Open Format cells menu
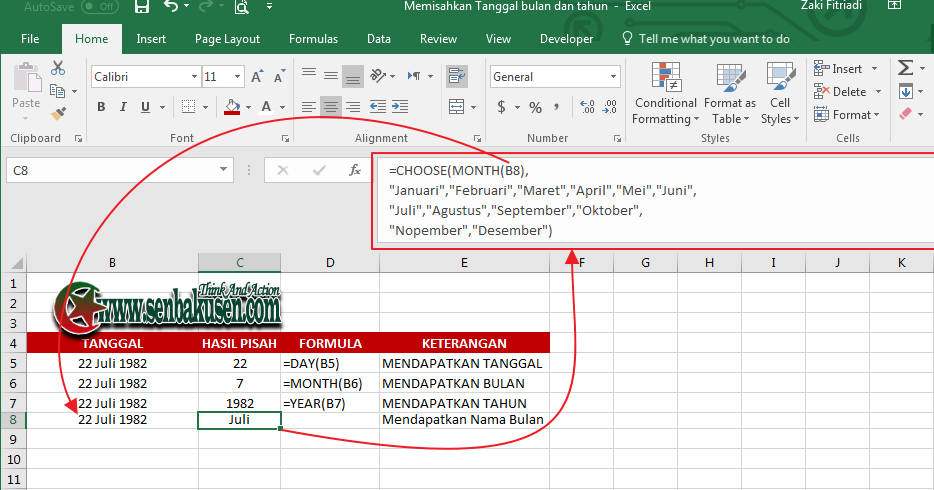This screenshot has height=490, width=934. point(847,114)
